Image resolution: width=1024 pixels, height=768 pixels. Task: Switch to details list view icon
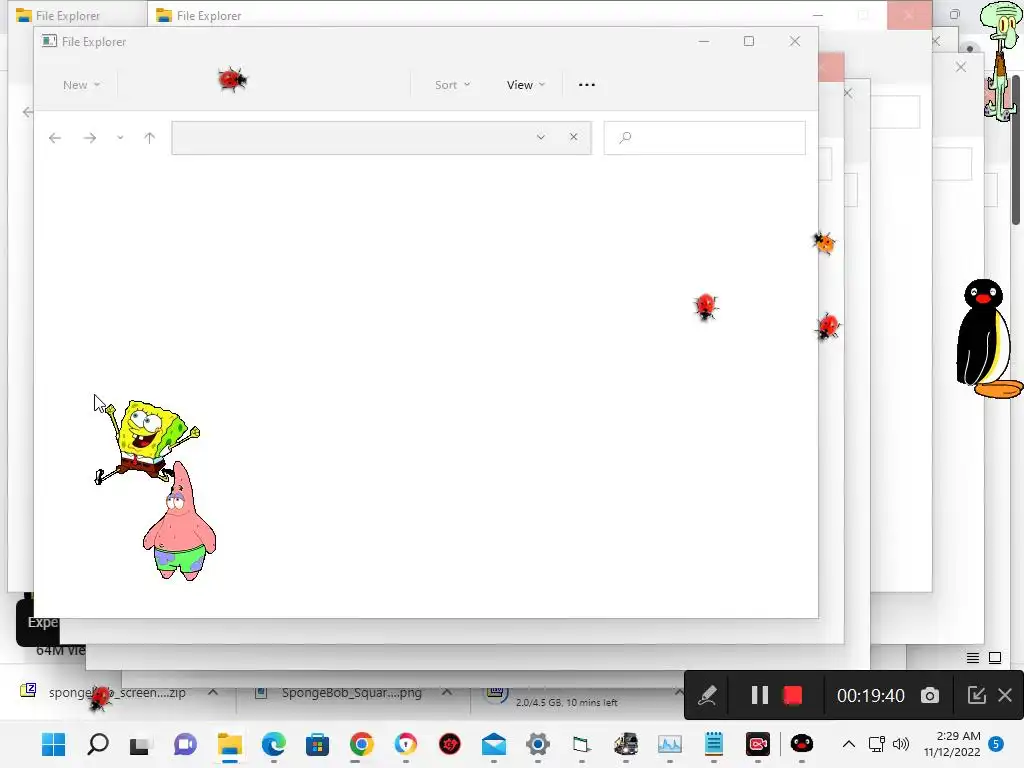click(x=972, y=658)
